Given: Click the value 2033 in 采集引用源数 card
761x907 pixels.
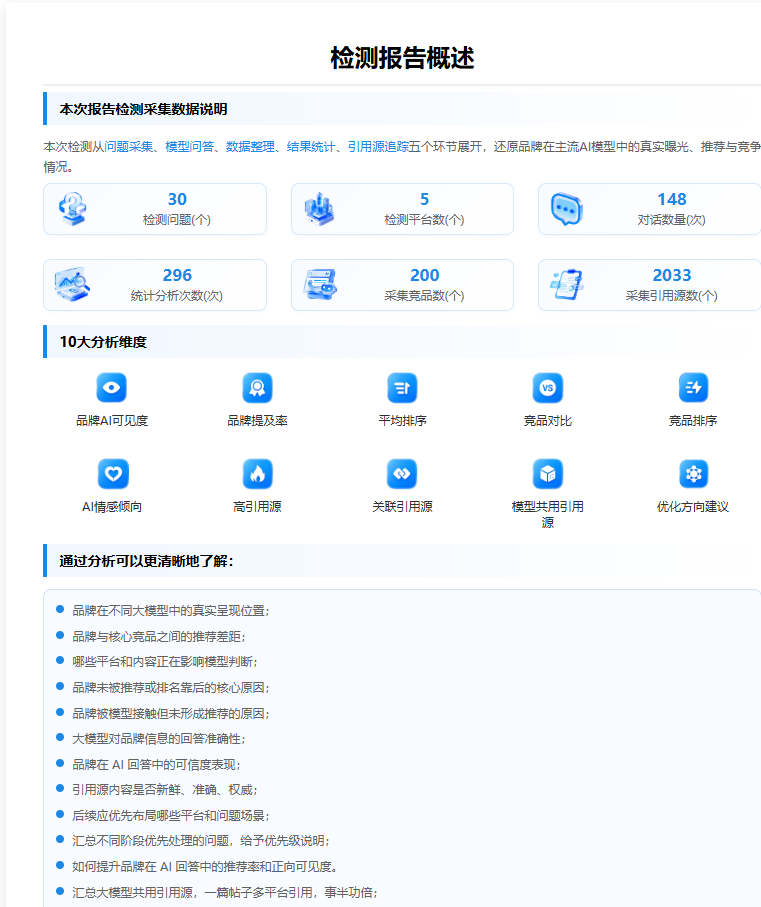Looking at the screenshot, I should [672, 275].
